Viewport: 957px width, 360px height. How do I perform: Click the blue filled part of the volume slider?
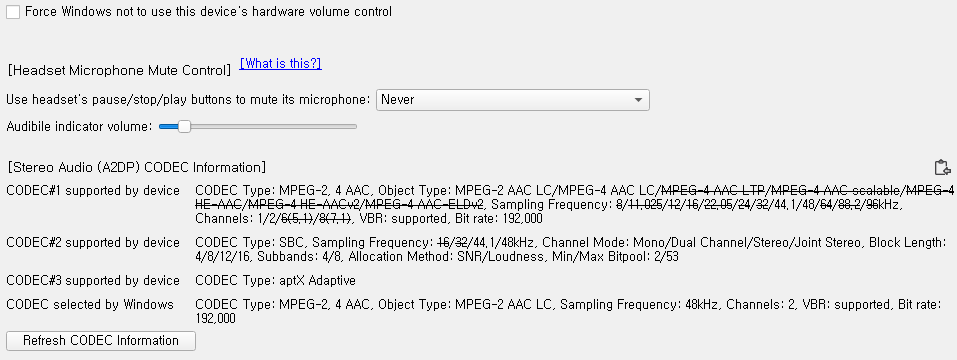pyautogui.click(x=168, y=126)
